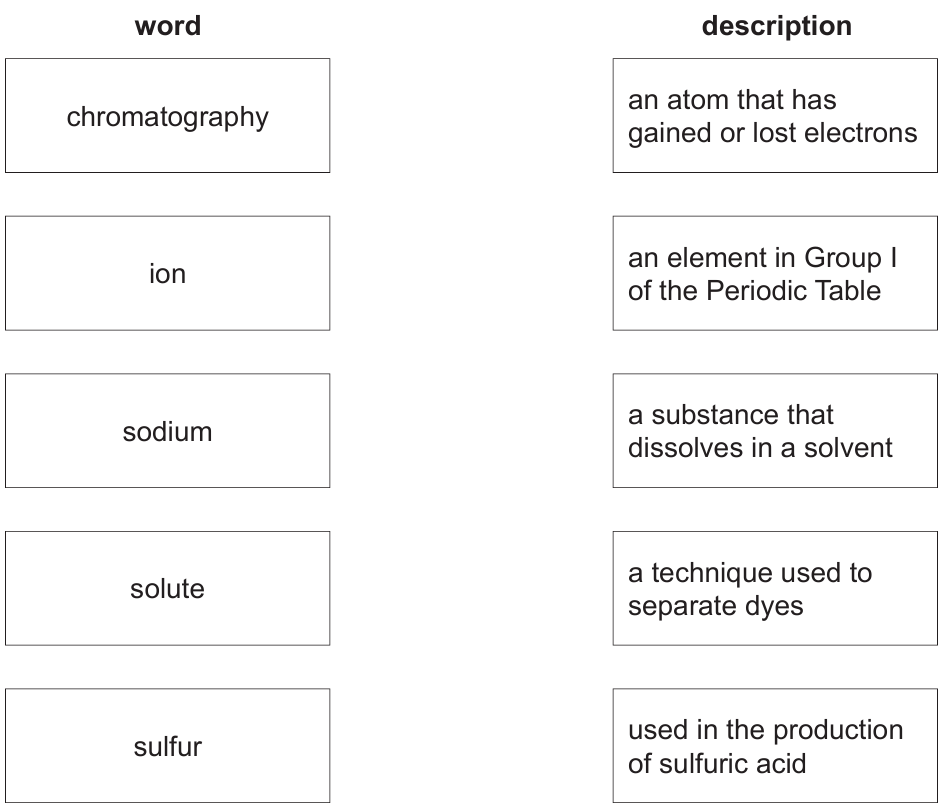Click the ion word box
Image resolution: width=942 pixels, height=808 pixels.
168,273
